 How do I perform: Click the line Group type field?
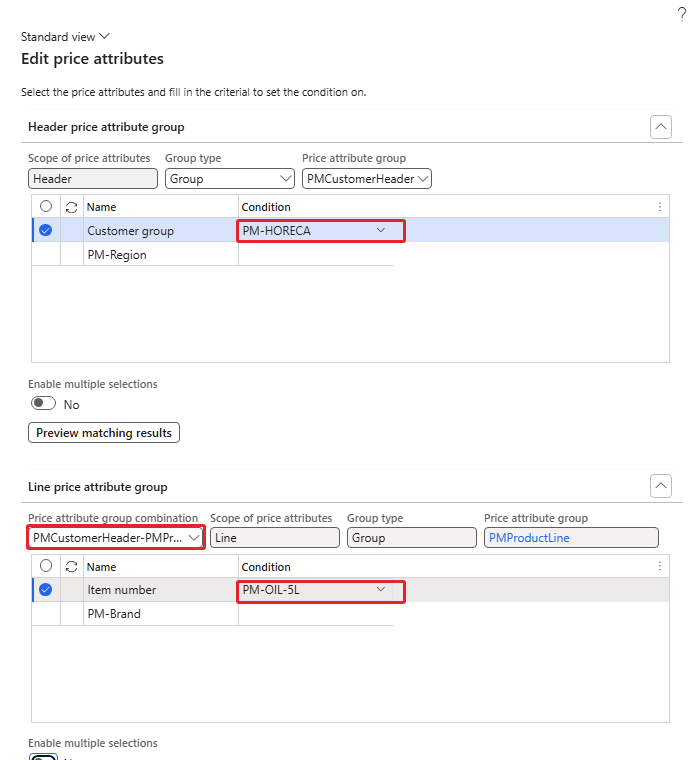(x=412, y=538)
